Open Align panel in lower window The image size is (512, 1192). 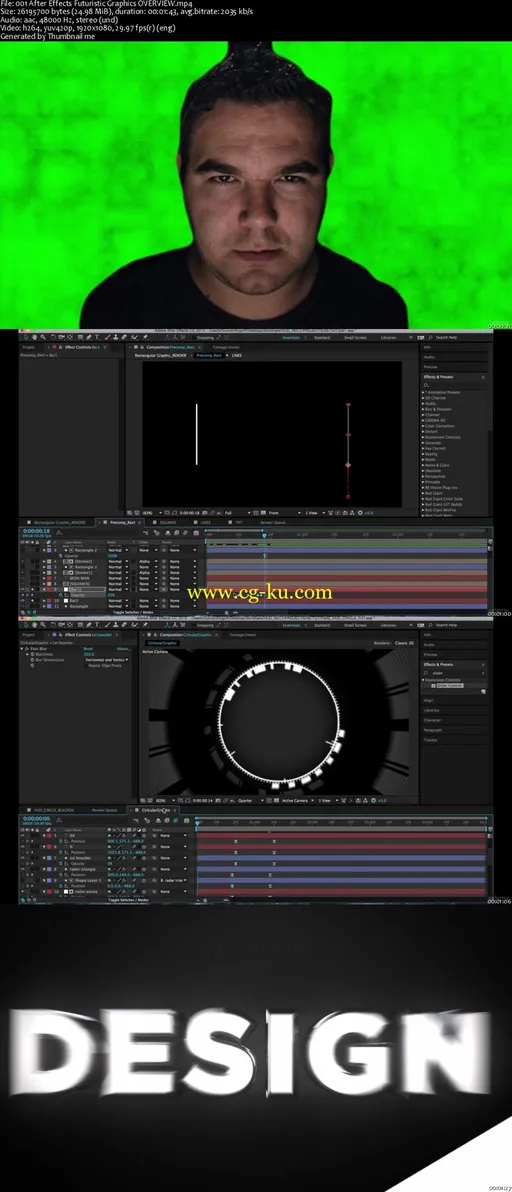tap(429, 700)
